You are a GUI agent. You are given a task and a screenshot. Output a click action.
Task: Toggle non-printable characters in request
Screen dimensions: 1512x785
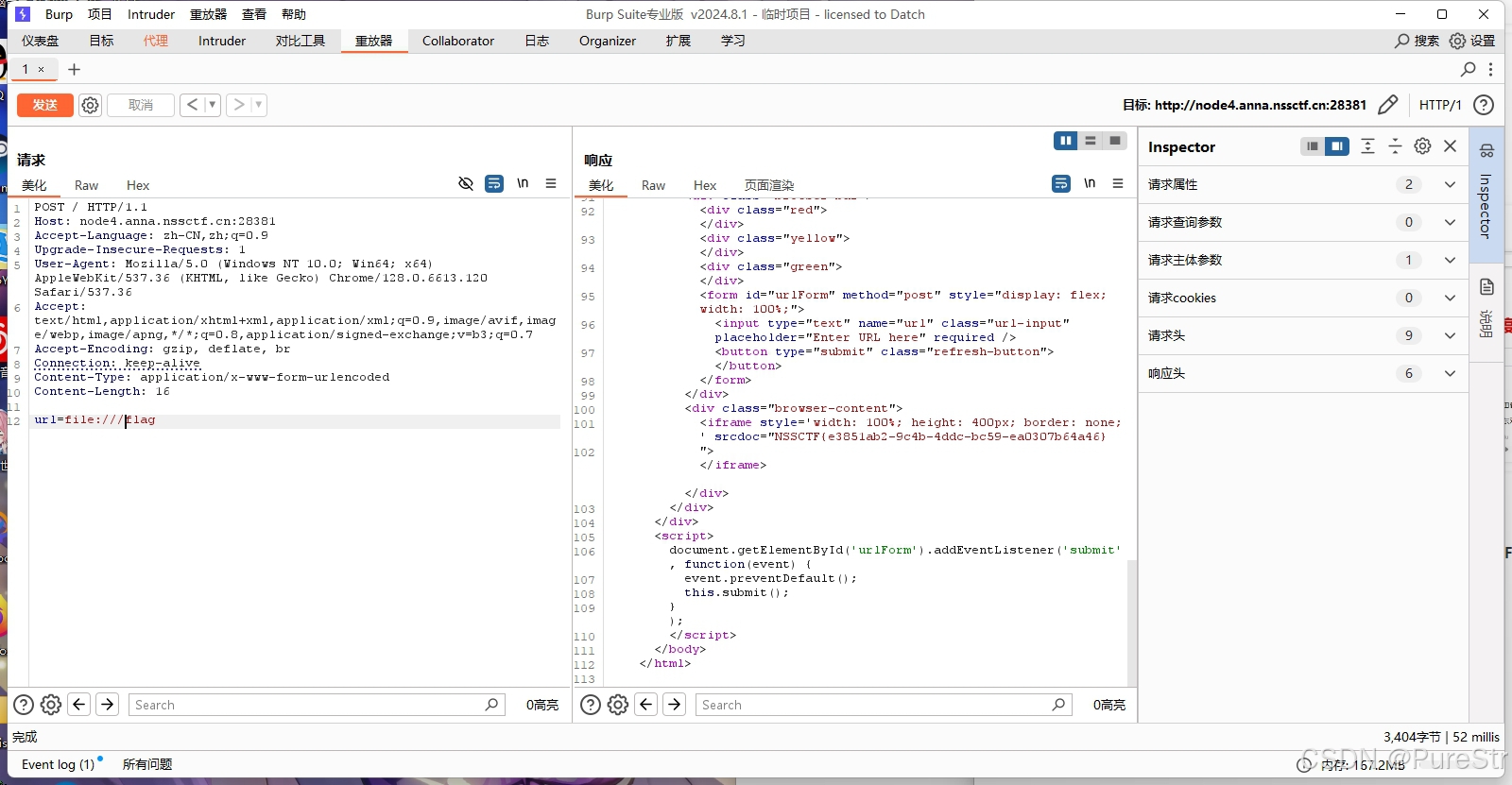pos(466,183)
